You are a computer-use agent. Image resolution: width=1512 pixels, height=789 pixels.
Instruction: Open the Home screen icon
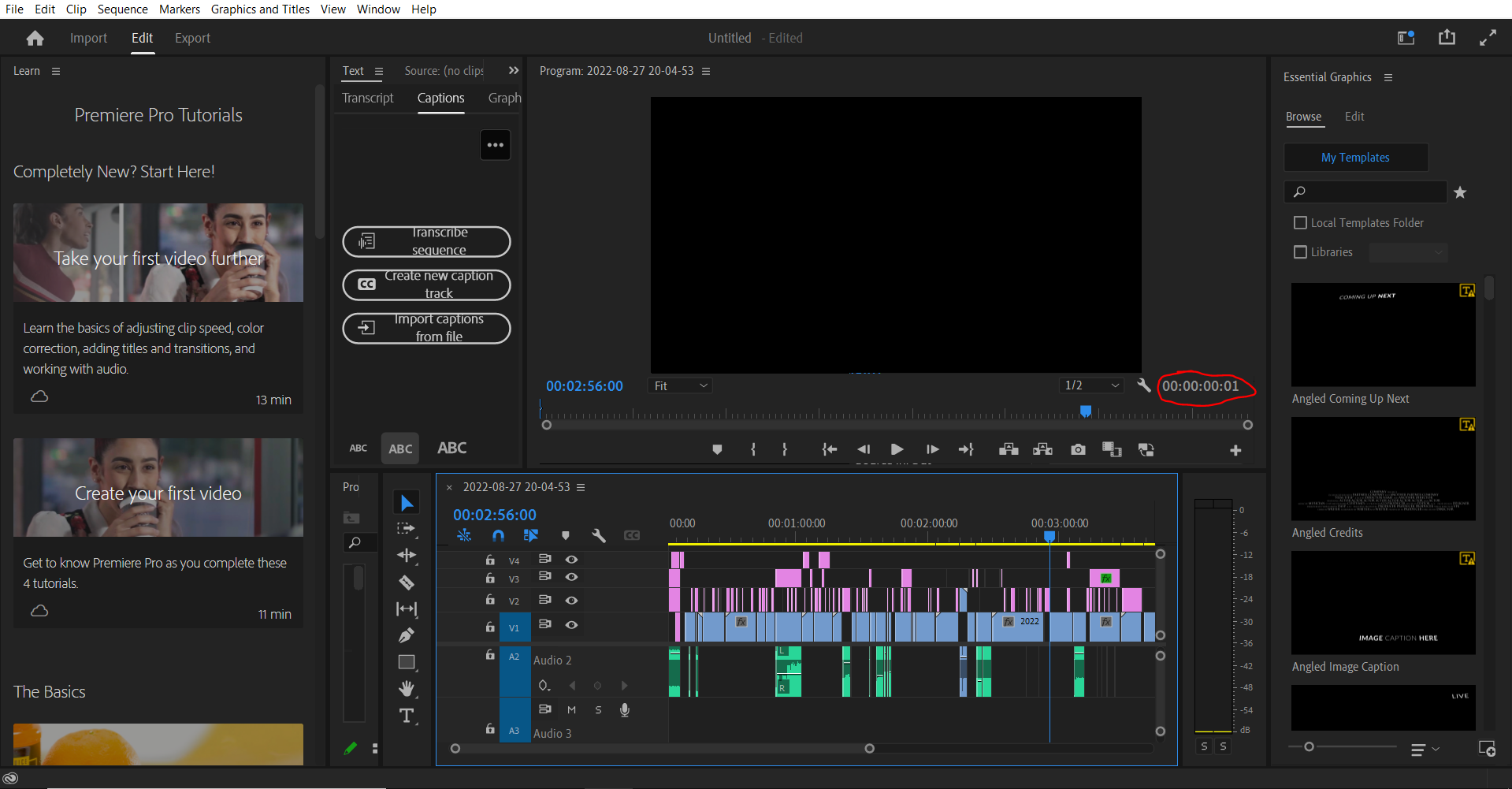pos(35,38)
